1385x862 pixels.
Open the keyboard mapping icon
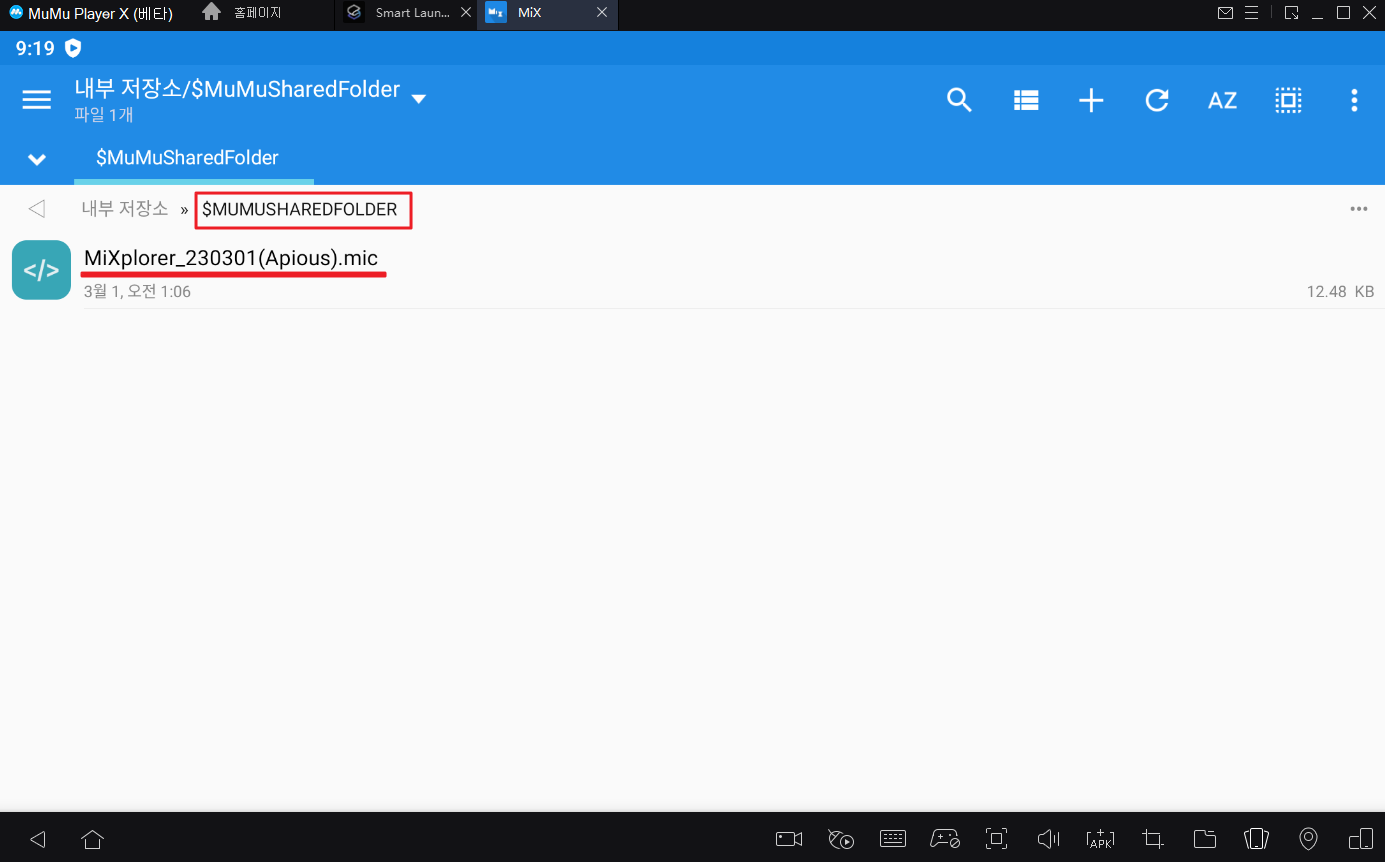click(893, 838)
